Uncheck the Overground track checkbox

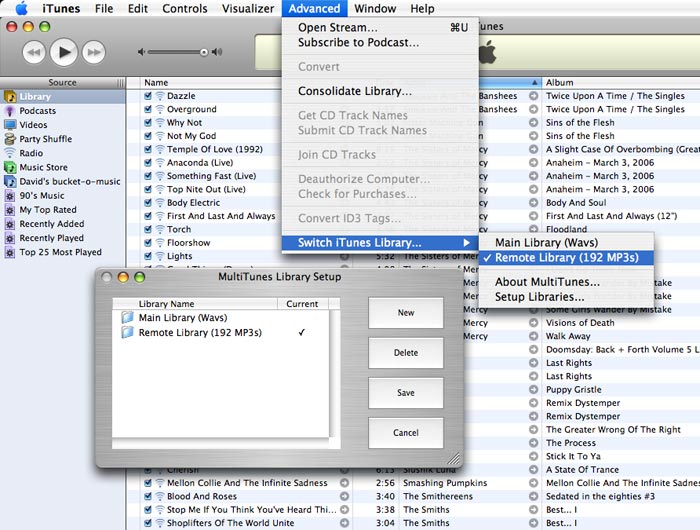pyautogui.click(x=148, y=109)
